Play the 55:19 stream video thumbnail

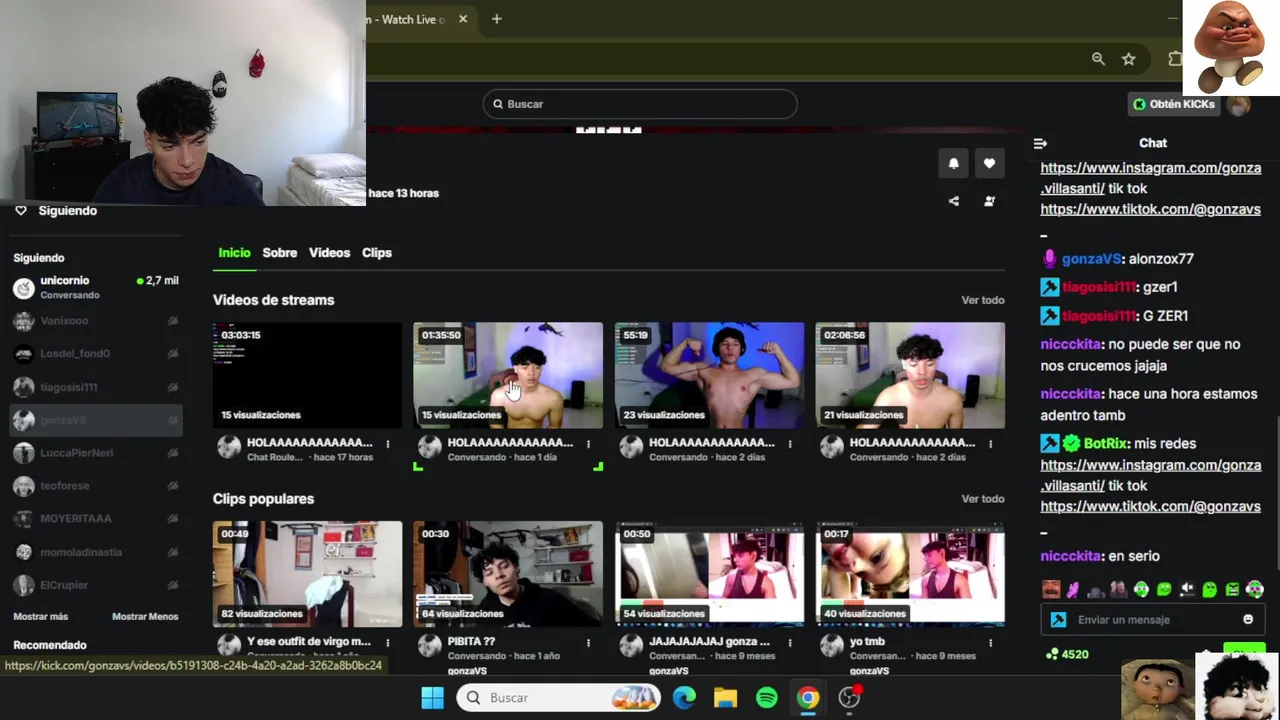(709, 375)
